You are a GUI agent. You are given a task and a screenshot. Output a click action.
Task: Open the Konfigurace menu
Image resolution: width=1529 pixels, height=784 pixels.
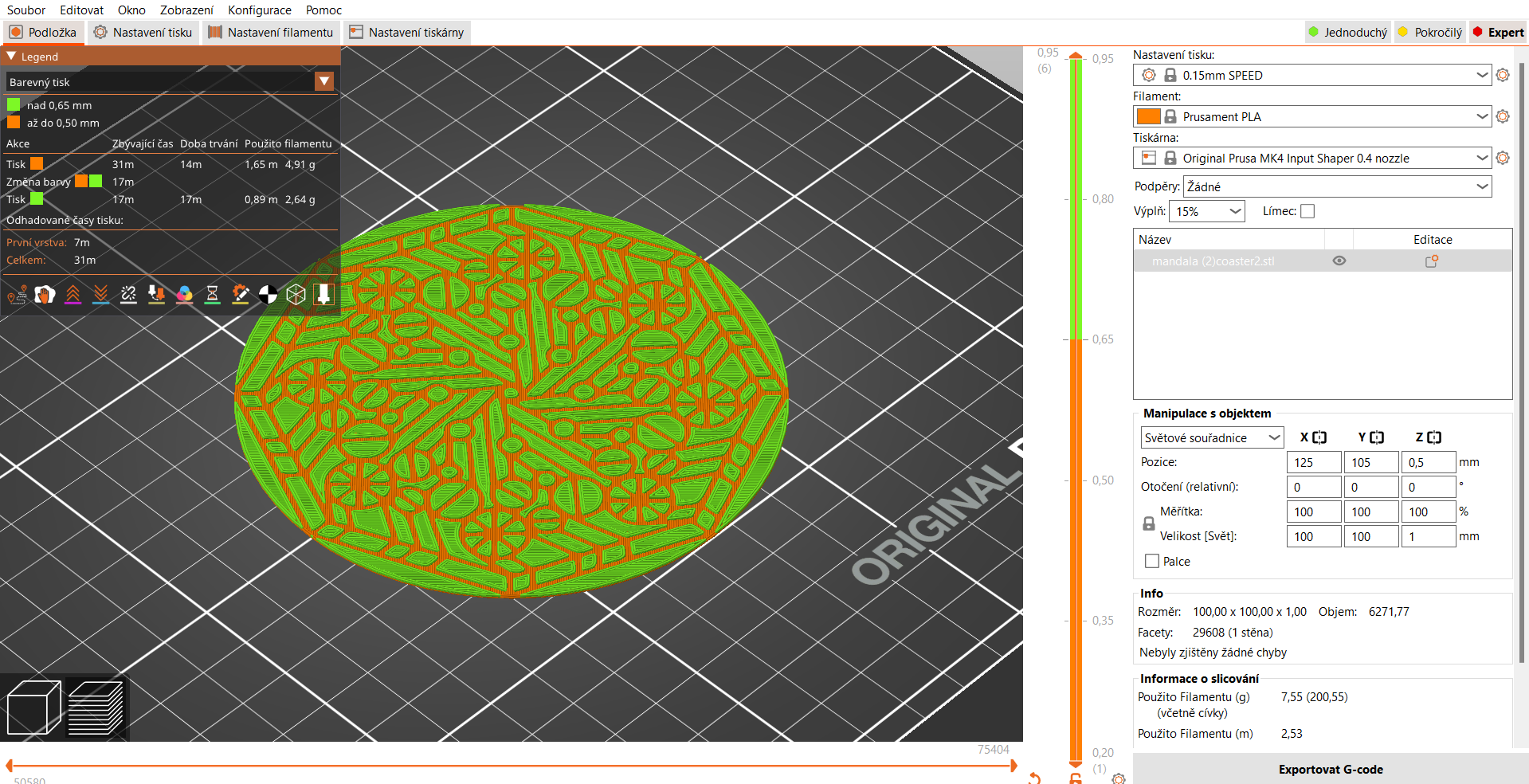(x=259, y=10)
